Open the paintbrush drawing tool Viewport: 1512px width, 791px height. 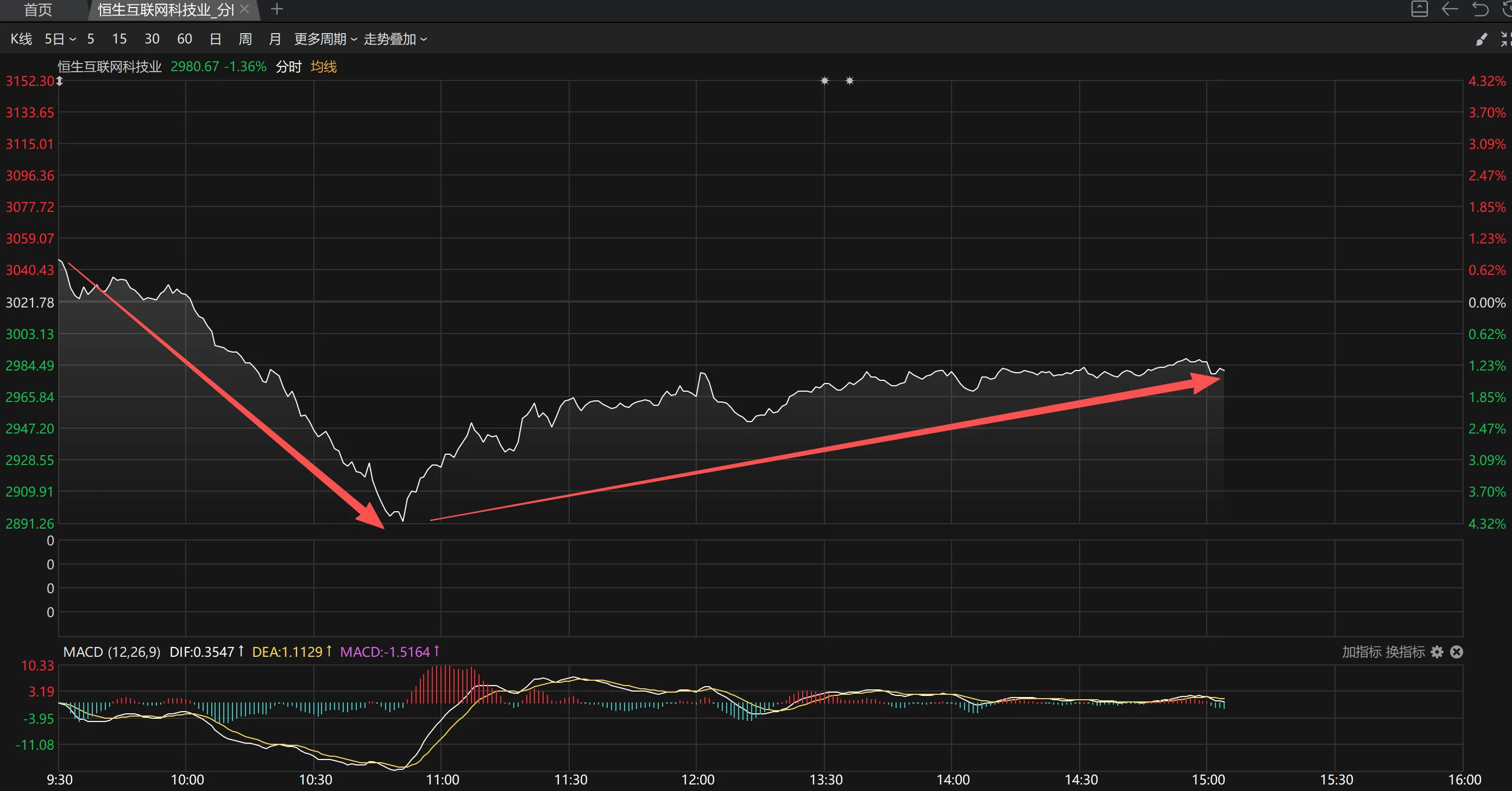(x=1481, y=39)
